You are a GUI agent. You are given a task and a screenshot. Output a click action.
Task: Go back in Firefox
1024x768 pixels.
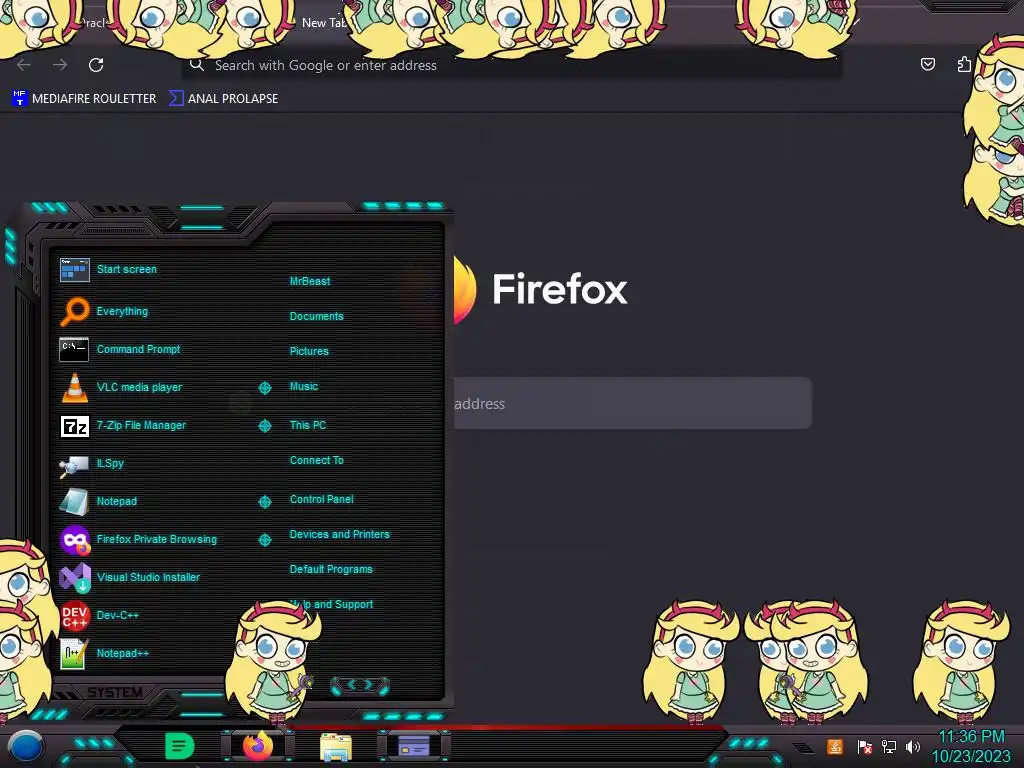[x=24, y=65]
